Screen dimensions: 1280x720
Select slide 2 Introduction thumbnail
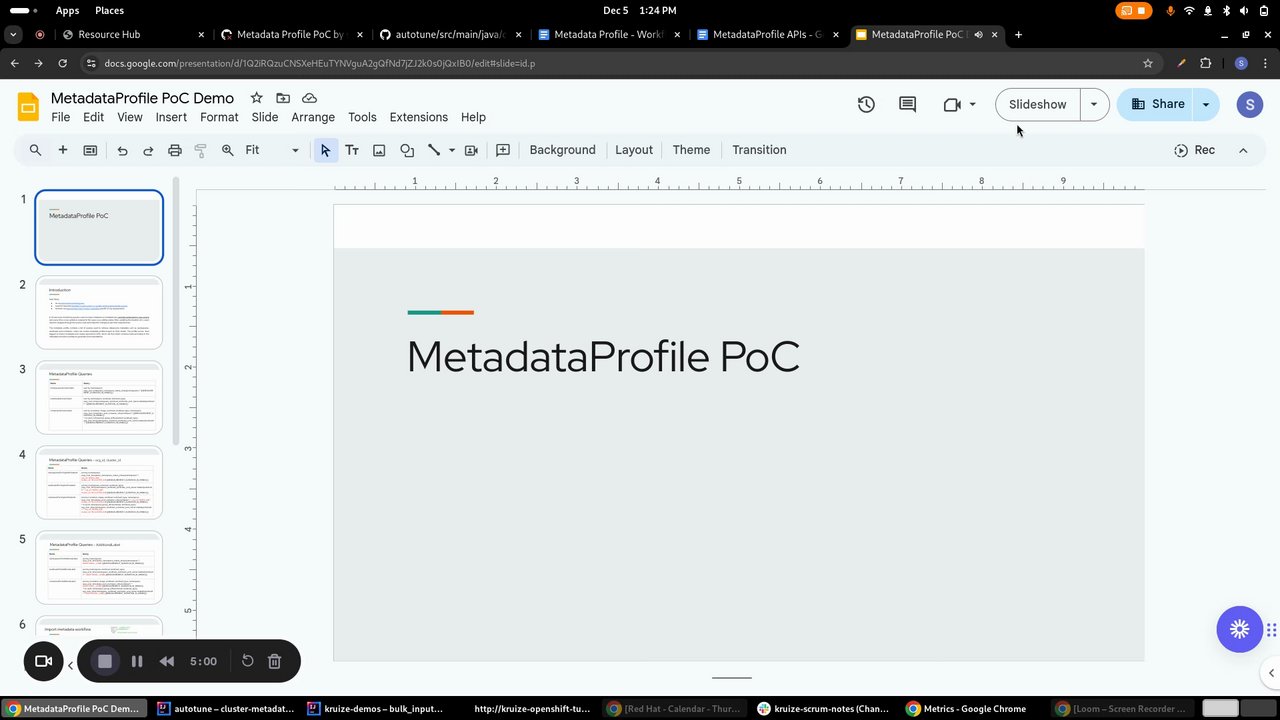(x=99, y=313)
